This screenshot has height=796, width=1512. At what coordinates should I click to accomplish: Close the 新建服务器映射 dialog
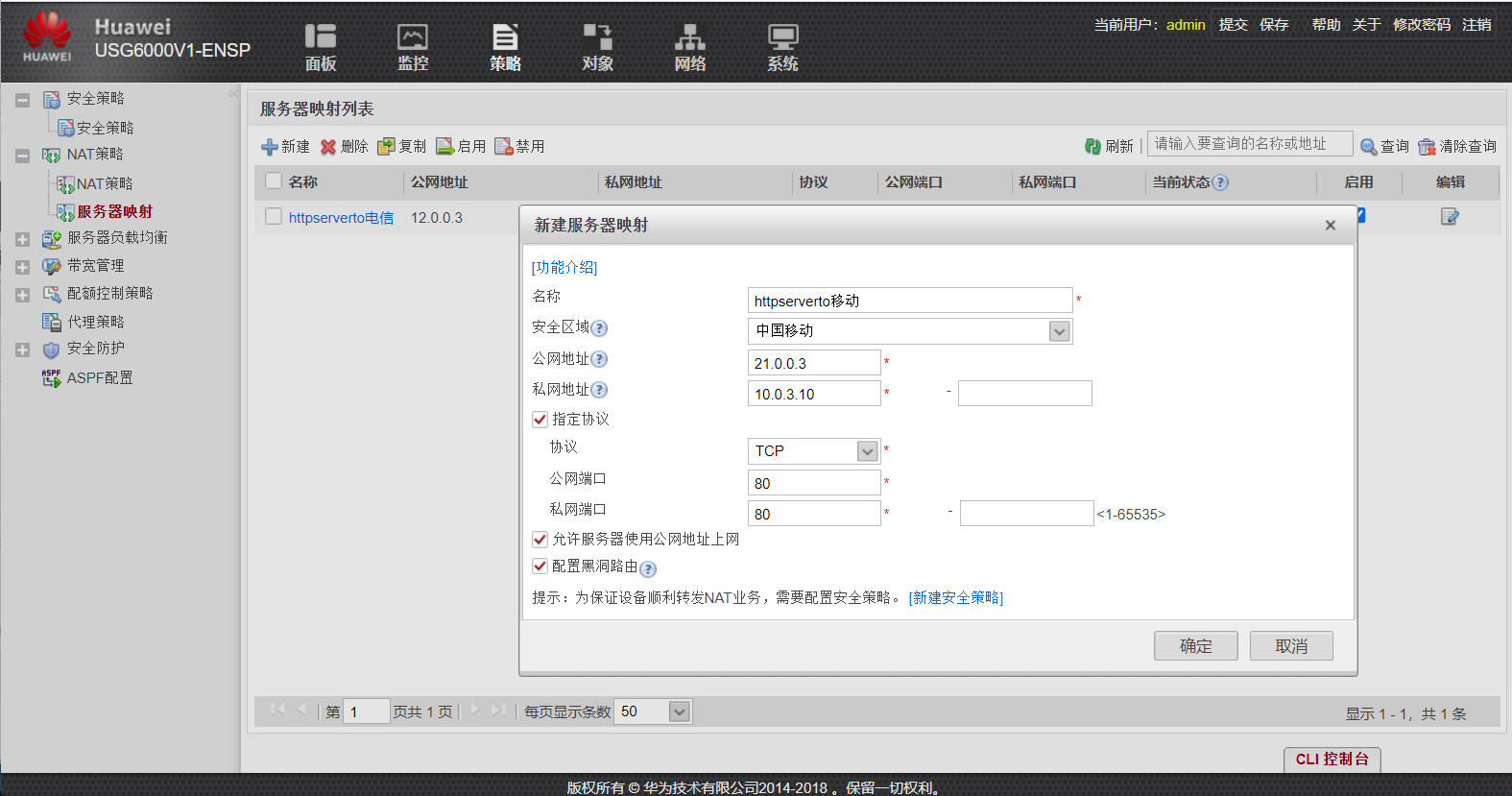[x=1331, y=226]
